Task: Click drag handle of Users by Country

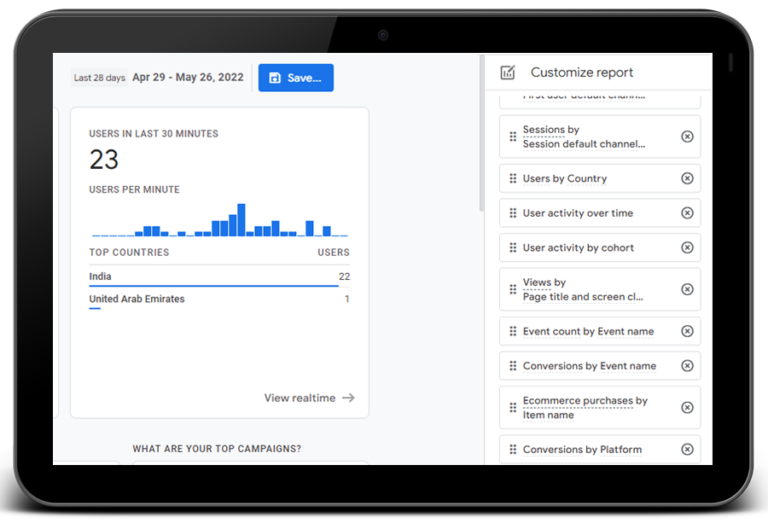Action: [513, 178]
